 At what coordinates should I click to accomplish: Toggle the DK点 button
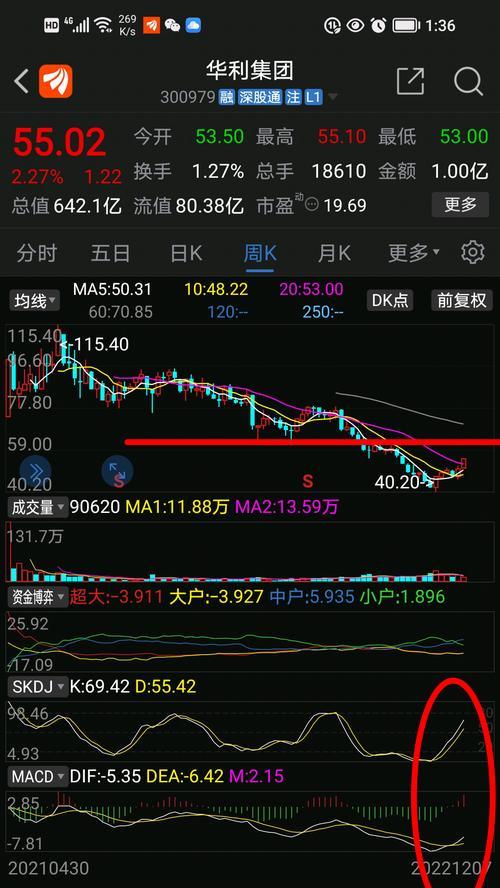coord(390,300)
